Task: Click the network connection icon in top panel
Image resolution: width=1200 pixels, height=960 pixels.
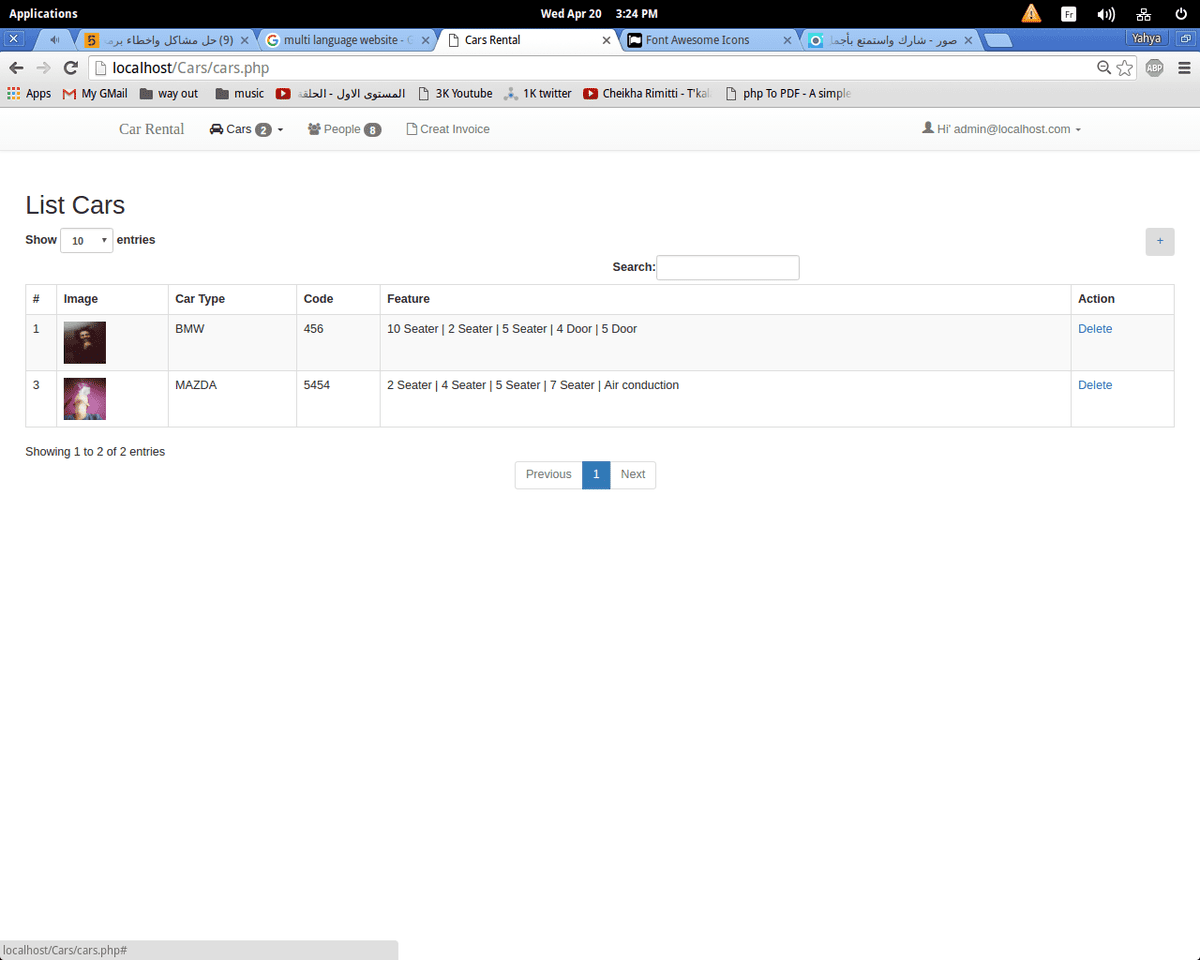Action: click(x=1144, y=14)
